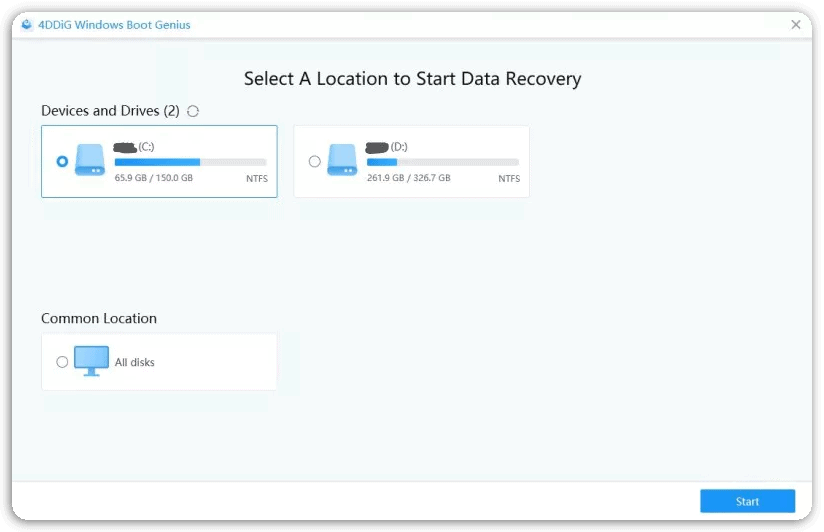This screenshot has height=532, width=824.
Task: Click the C: drive usage bar
Action: tap(190, 162)
